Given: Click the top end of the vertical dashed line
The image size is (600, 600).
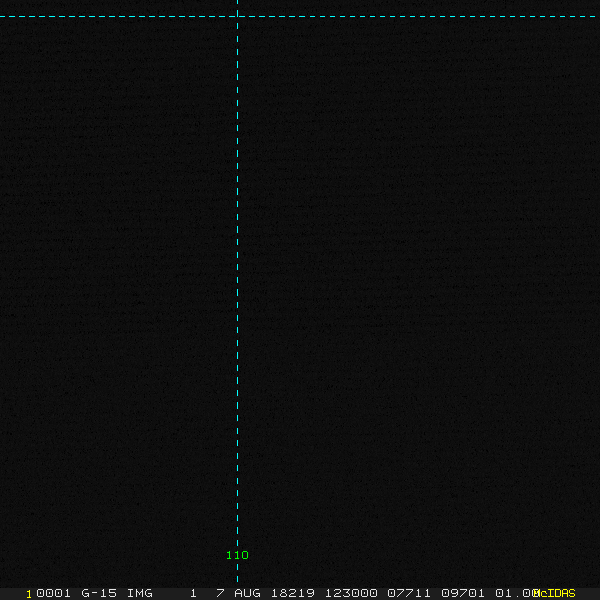Looking at the screenshot, I should [237, 3].
